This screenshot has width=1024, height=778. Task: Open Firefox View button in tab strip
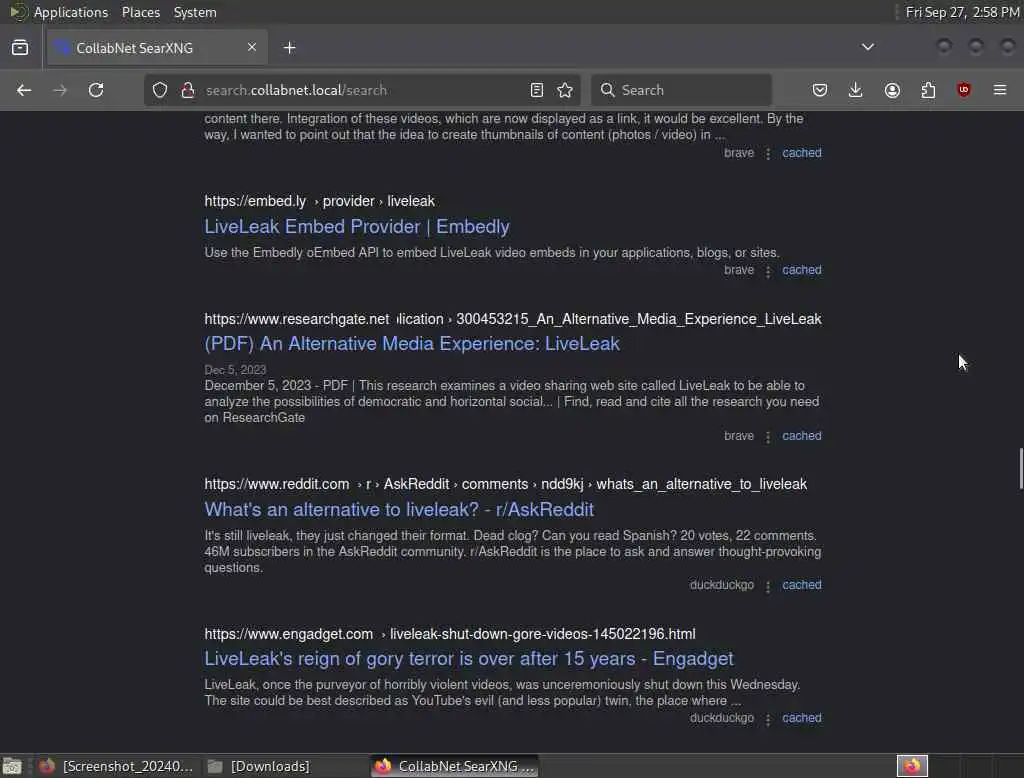(x=20, y=47)
